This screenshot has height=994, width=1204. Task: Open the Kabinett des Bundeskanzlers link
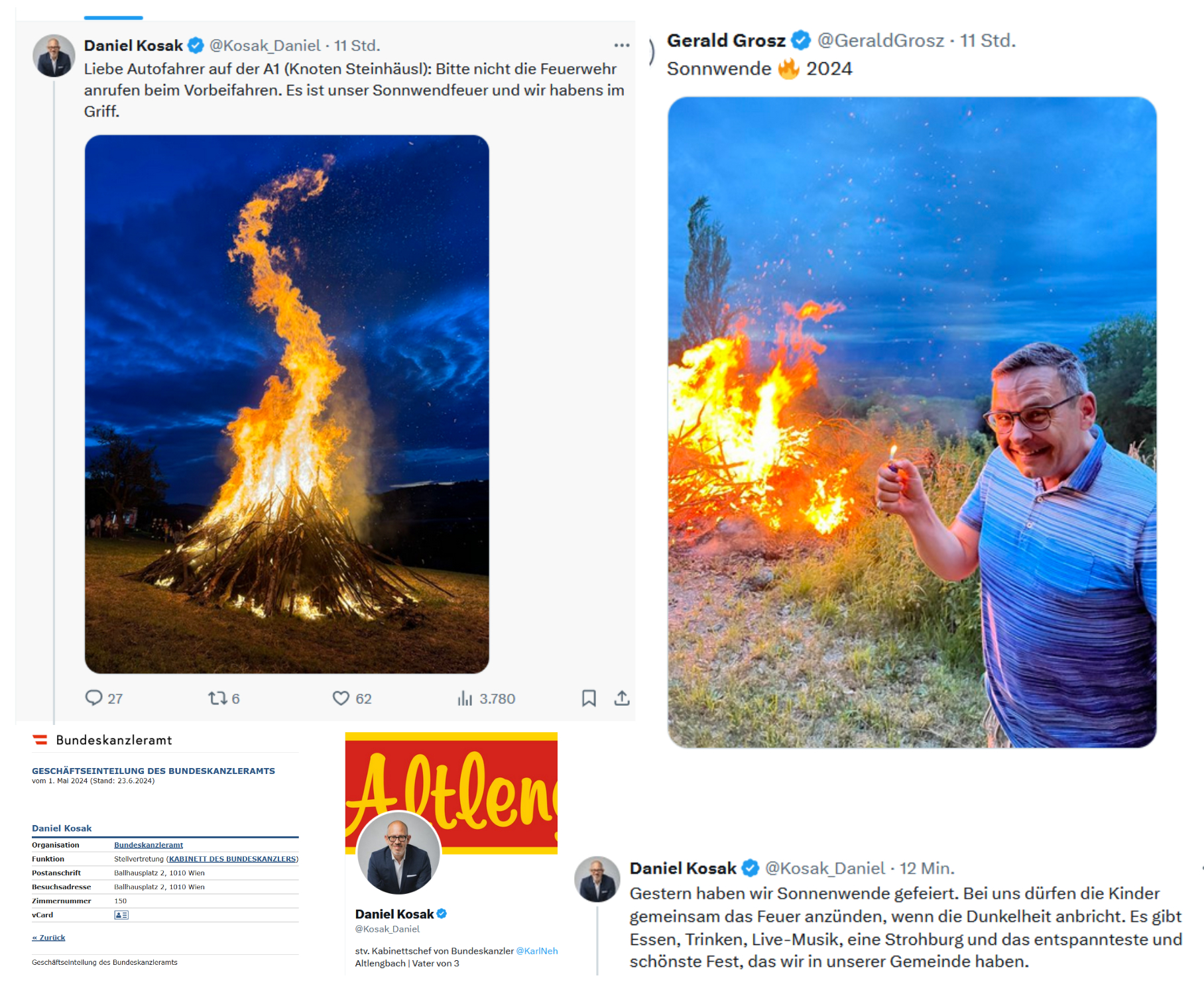(x=231, y=859)
